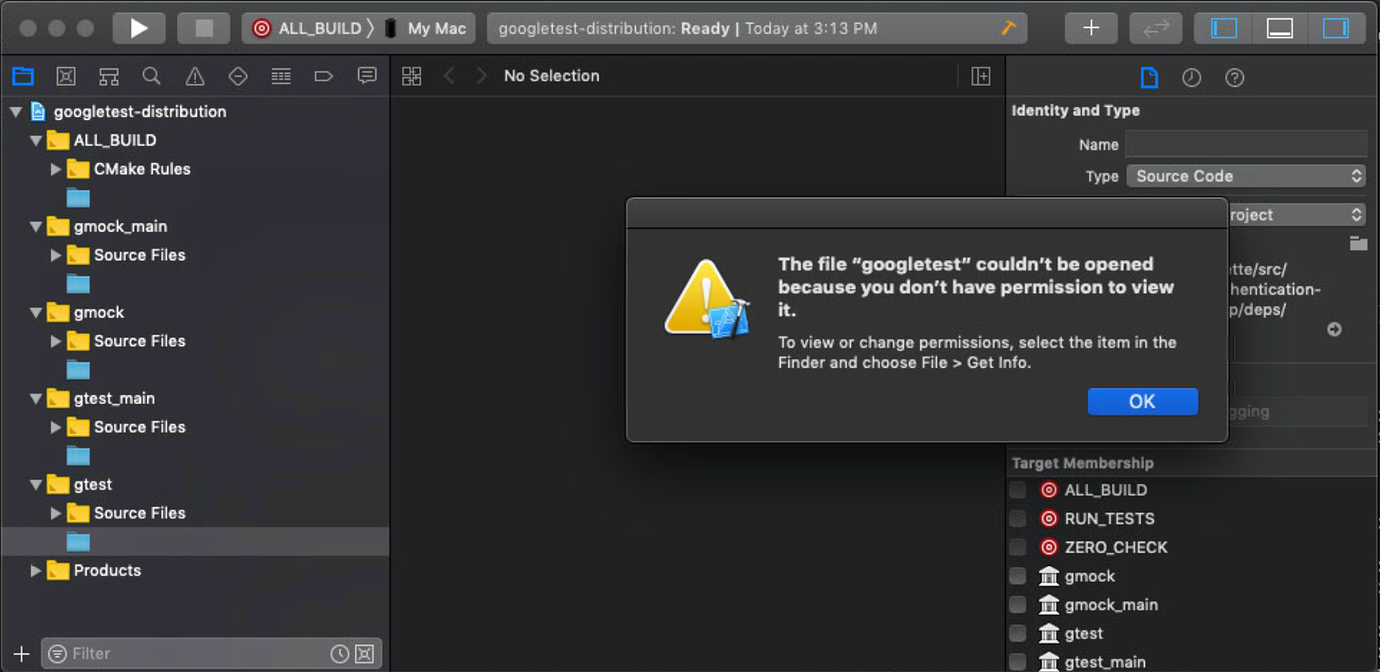The height and width of the screenshot is (672, 1380).
Task: Collapse the gmock group
Action: pyautogui.click(x=36, y=313)
